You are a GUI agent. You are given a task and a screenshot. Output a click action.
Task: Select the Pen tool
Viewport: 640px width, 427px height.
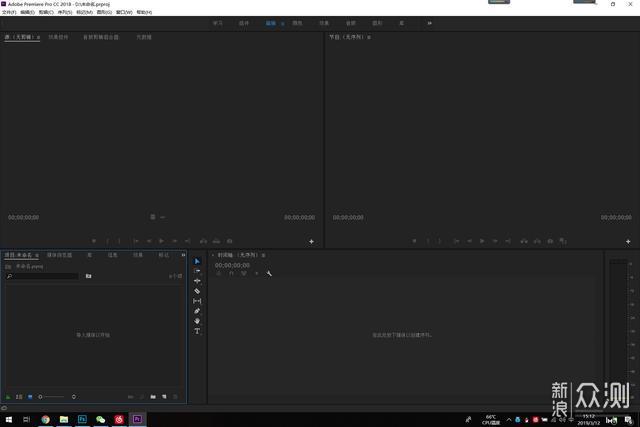[x=197, y=311]
